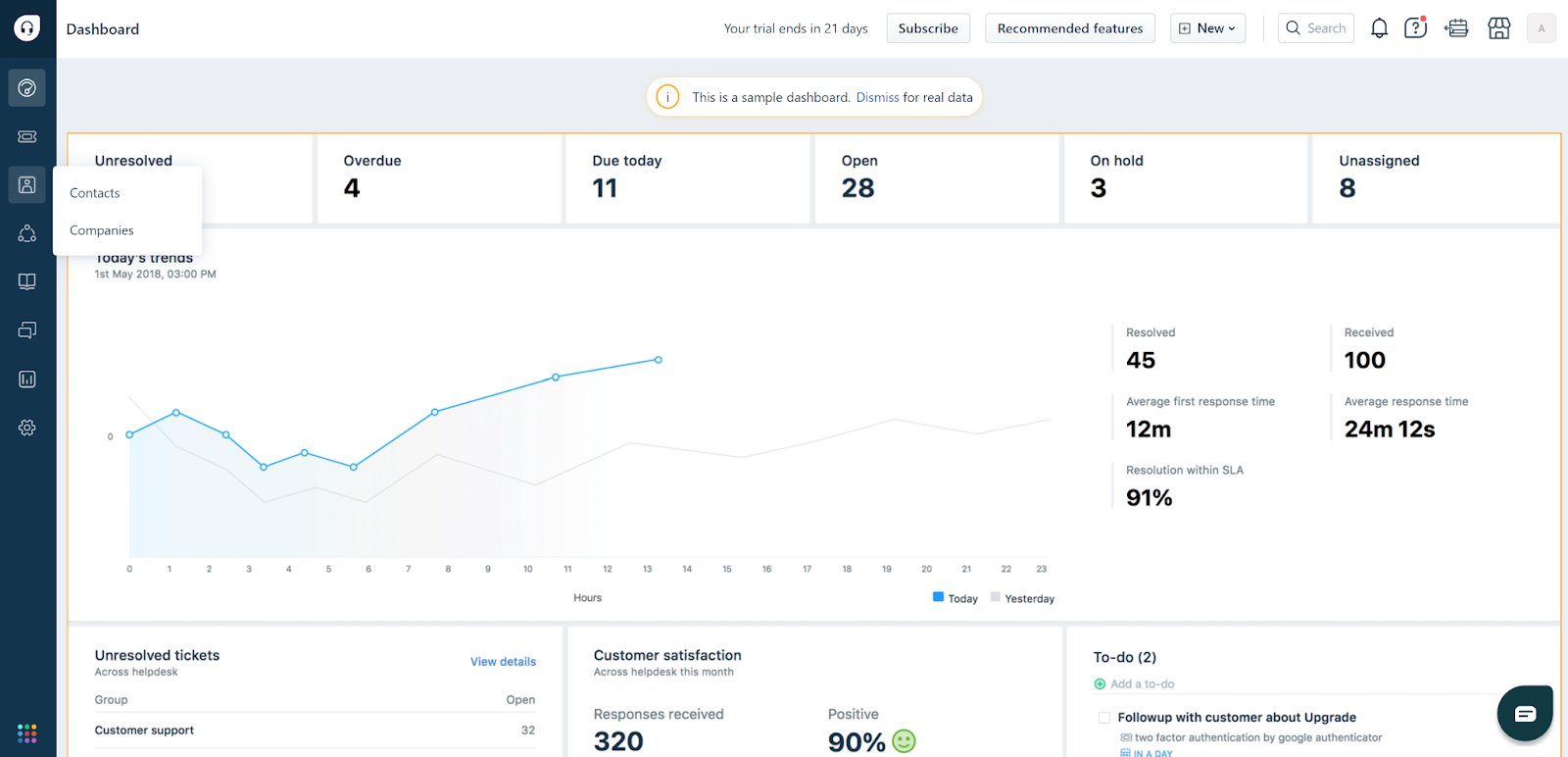Click Dismiss link for real data

(x=877, y=97)
